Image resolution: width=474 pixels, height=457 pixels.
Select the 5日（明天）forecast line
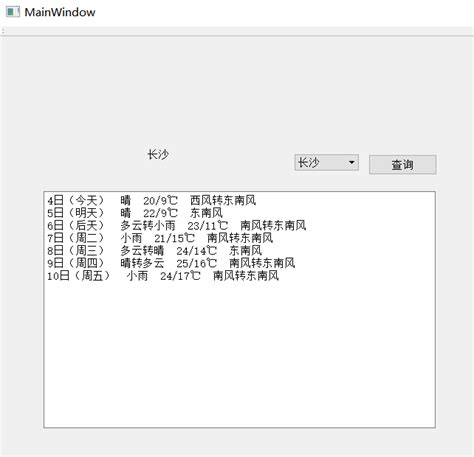[135, 213]
